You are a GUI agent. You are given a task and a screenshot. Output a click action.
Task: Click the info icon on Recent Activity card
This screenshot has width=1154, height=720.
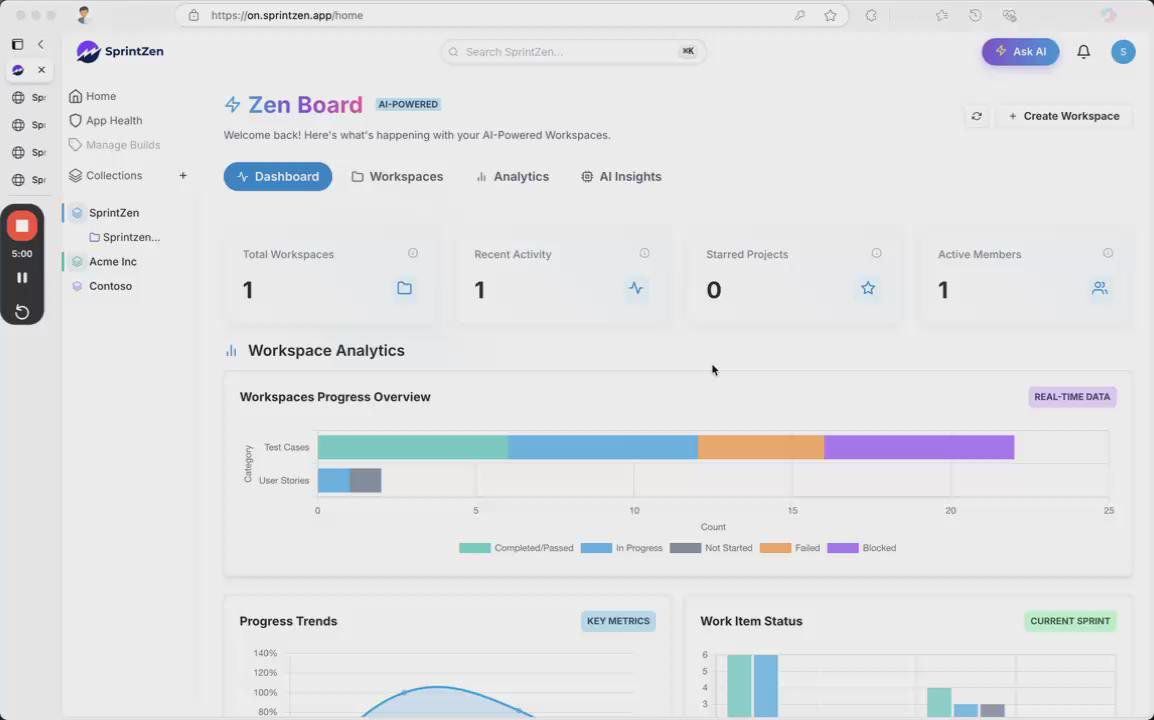click(645, 253)
